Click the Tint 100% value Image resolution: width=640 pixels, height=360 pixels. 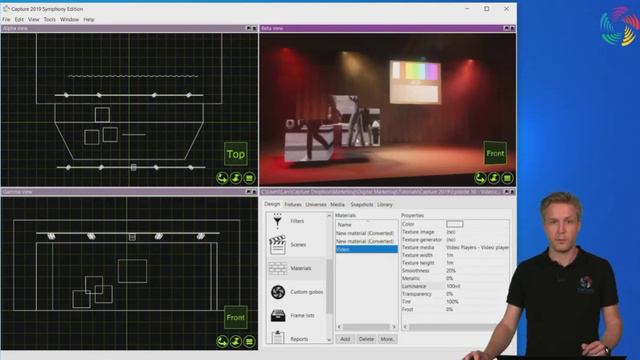pyautogui.click(x=452, y=302)
